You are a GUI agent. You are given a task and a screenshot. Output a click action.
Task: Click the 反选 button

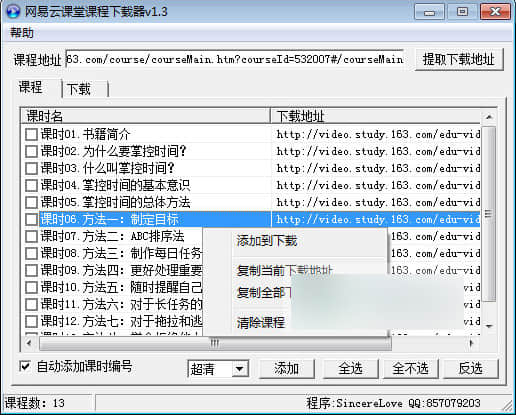[471, 368]
